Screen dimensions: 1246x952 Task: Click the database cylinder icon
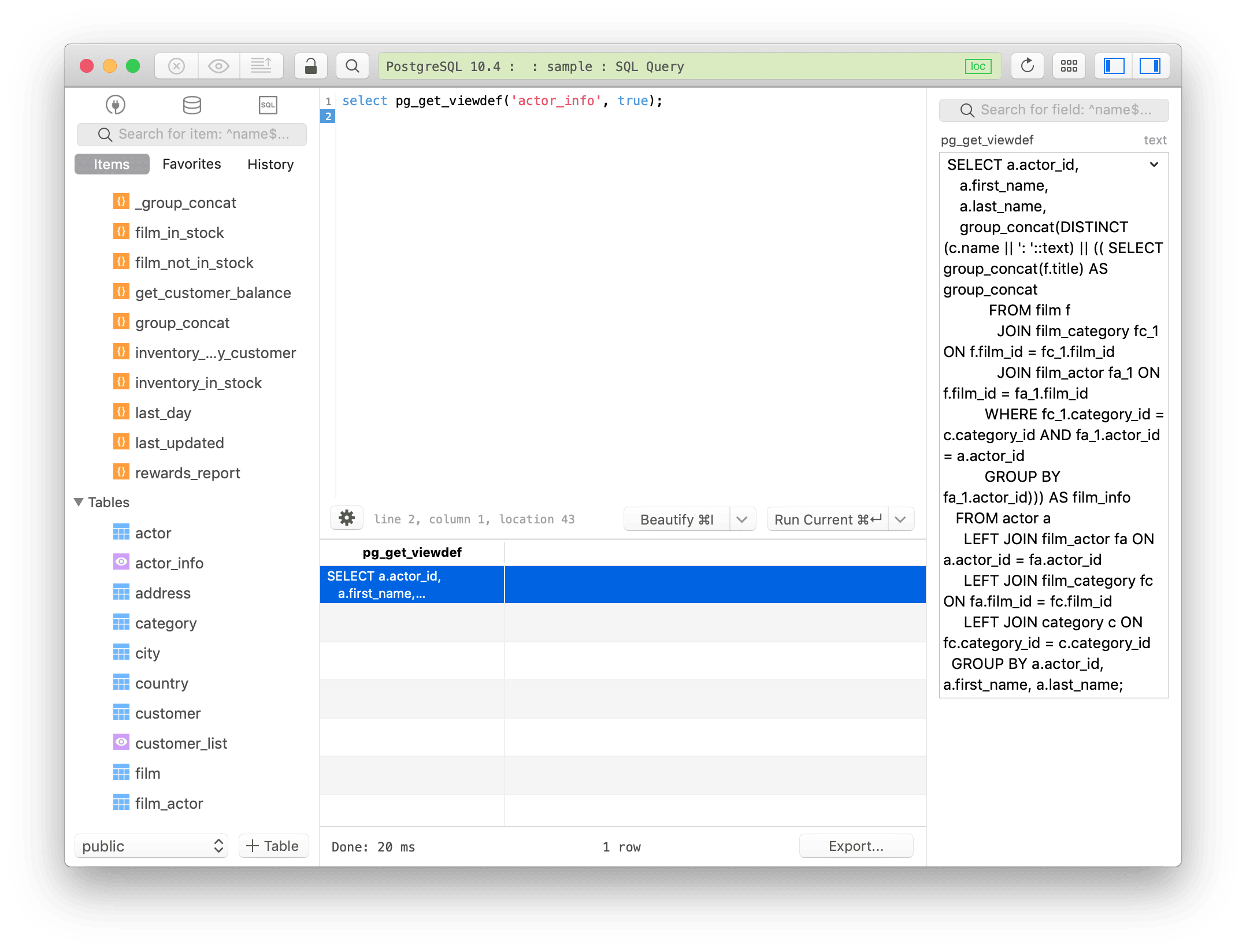click(192, 105)
